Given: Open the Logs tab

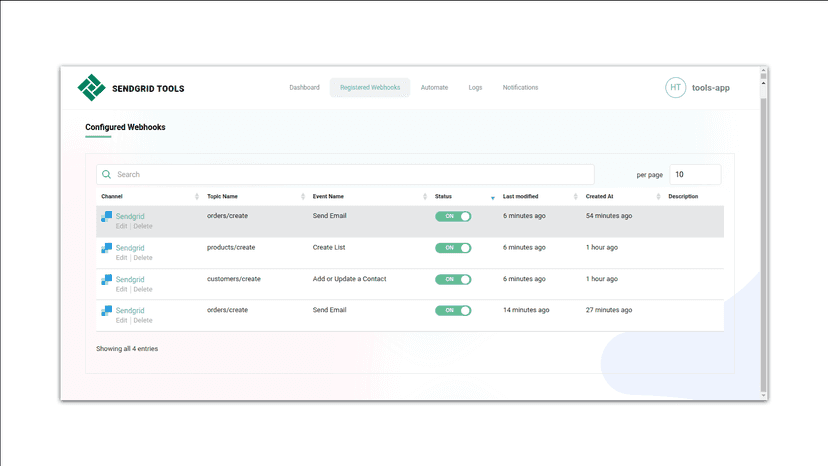Looking at the screenshot, I should 475,88.
